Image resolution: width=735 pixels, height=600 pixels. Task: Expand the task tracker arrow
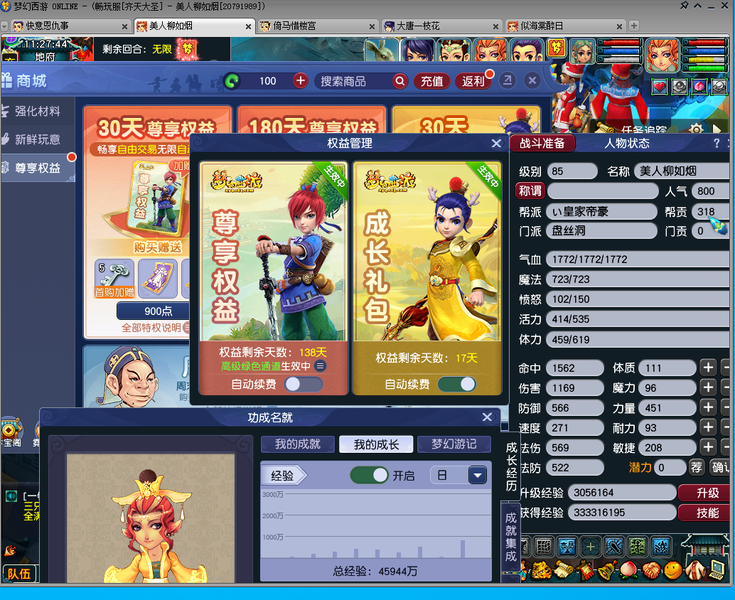point(717,128)
